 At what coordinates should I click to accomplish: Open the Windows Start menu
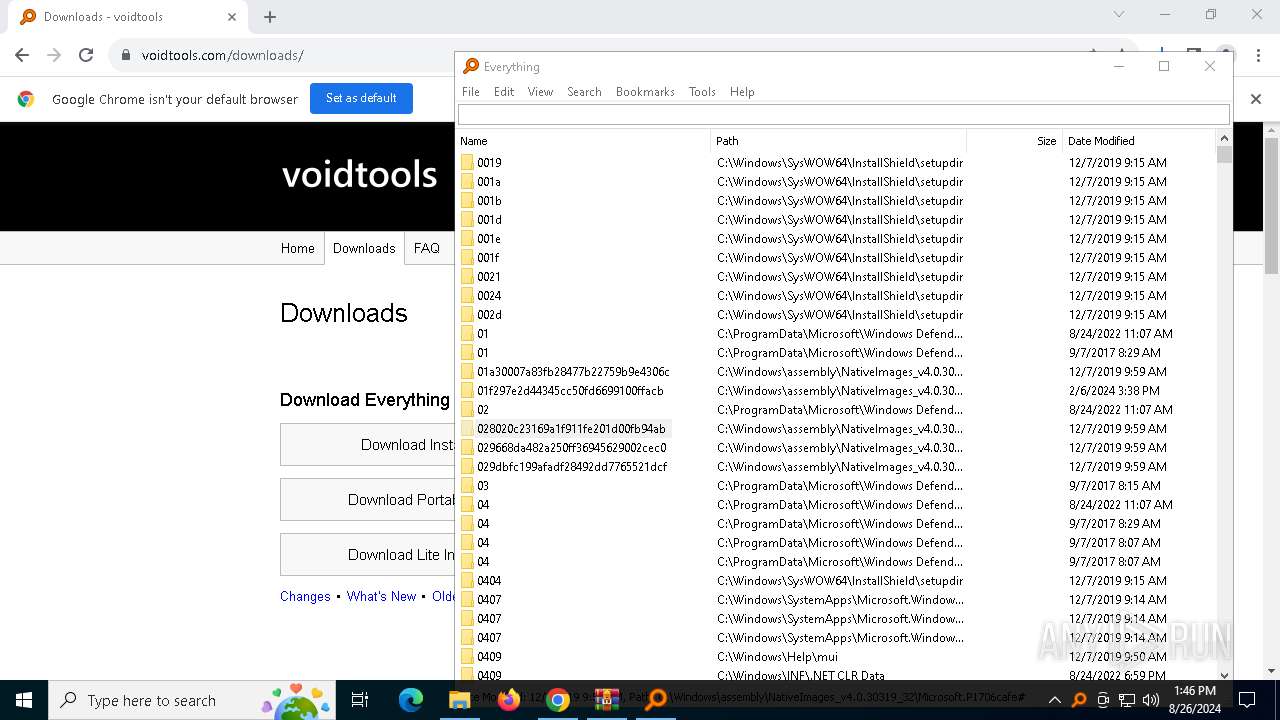coord(24,700)
